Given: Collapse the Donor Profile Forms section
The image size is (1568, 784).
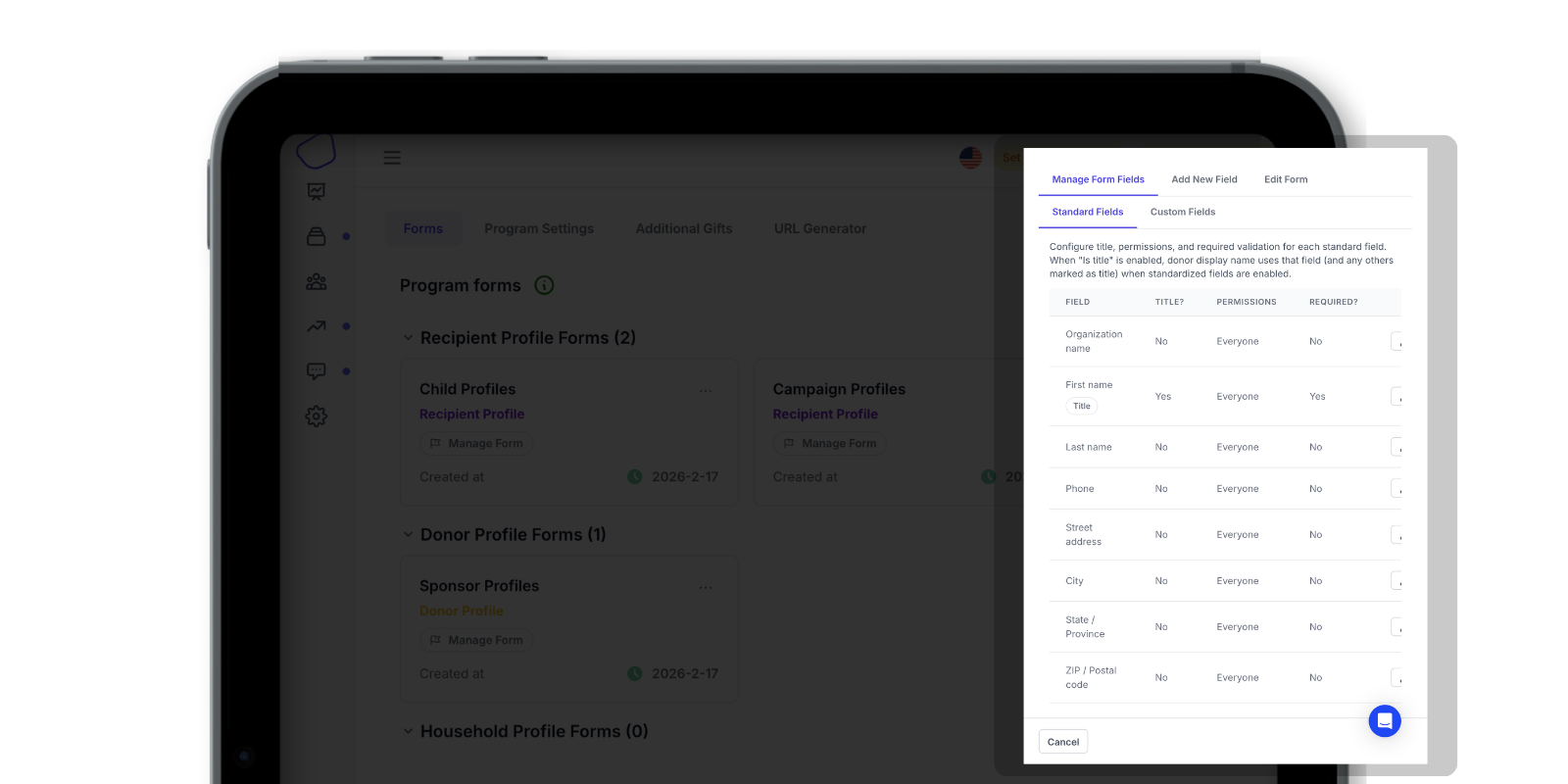Looking at the screenshot, I should coord(408,535).
